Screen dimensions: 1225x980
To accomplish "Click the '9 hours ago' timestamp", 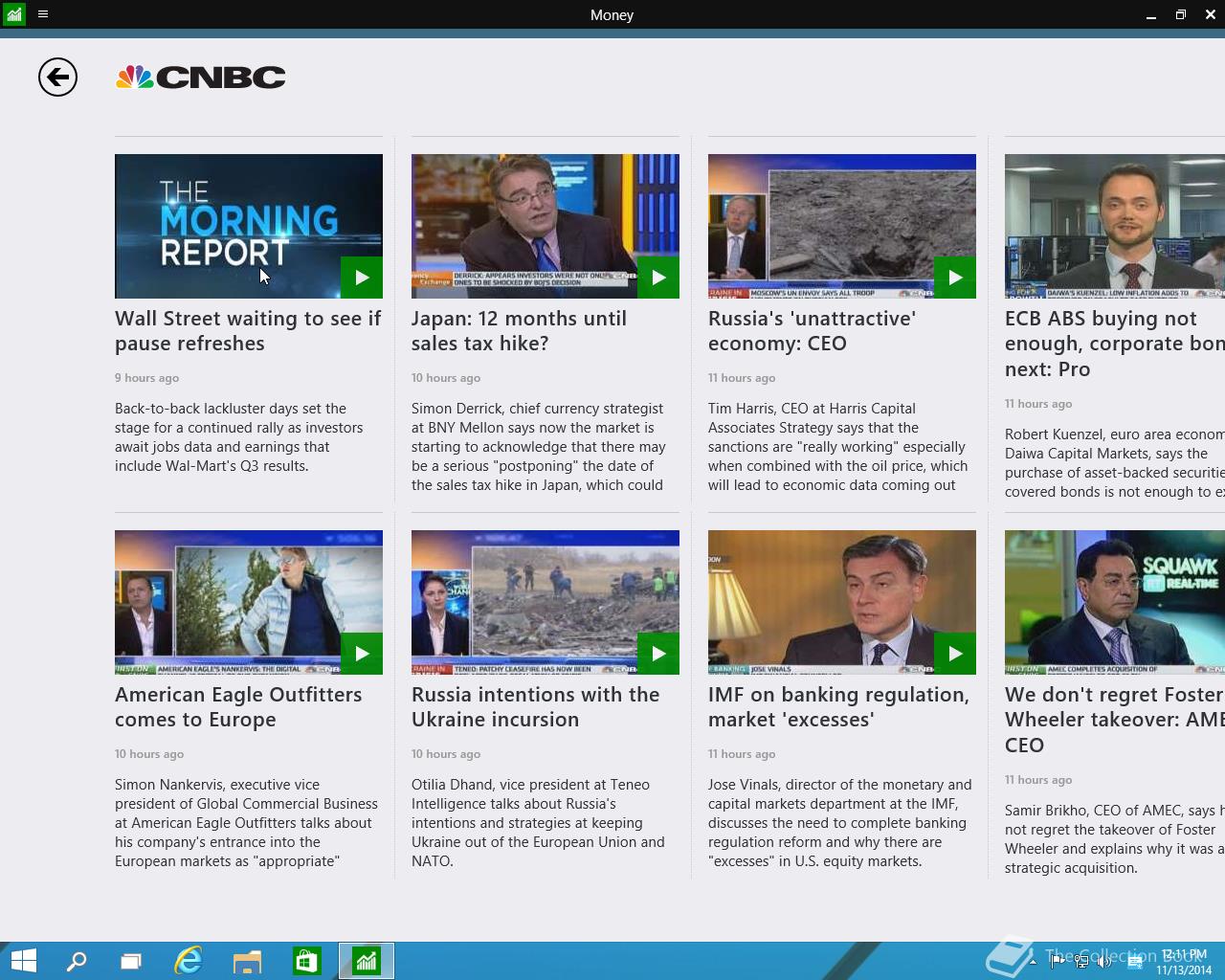I will tap(146, 378).
